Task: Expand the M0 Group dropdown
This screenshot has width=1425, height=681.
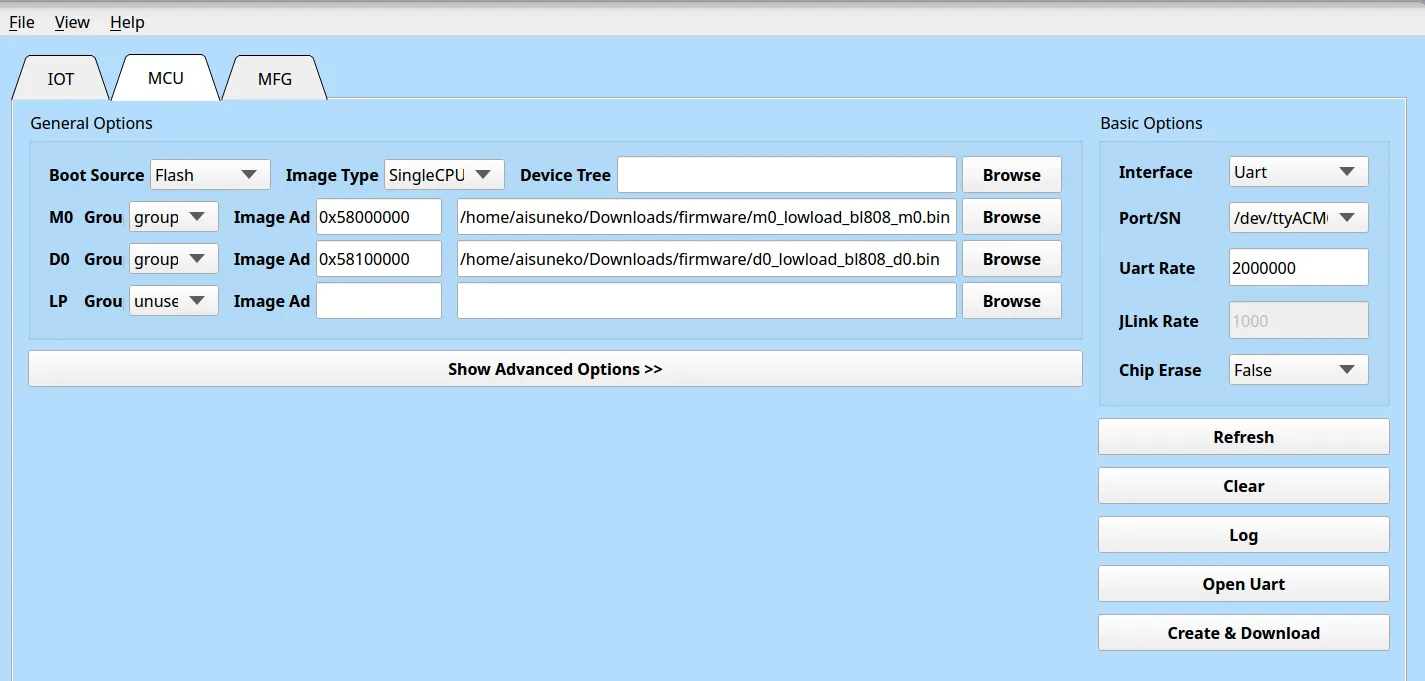Action: tap(173, 217)
